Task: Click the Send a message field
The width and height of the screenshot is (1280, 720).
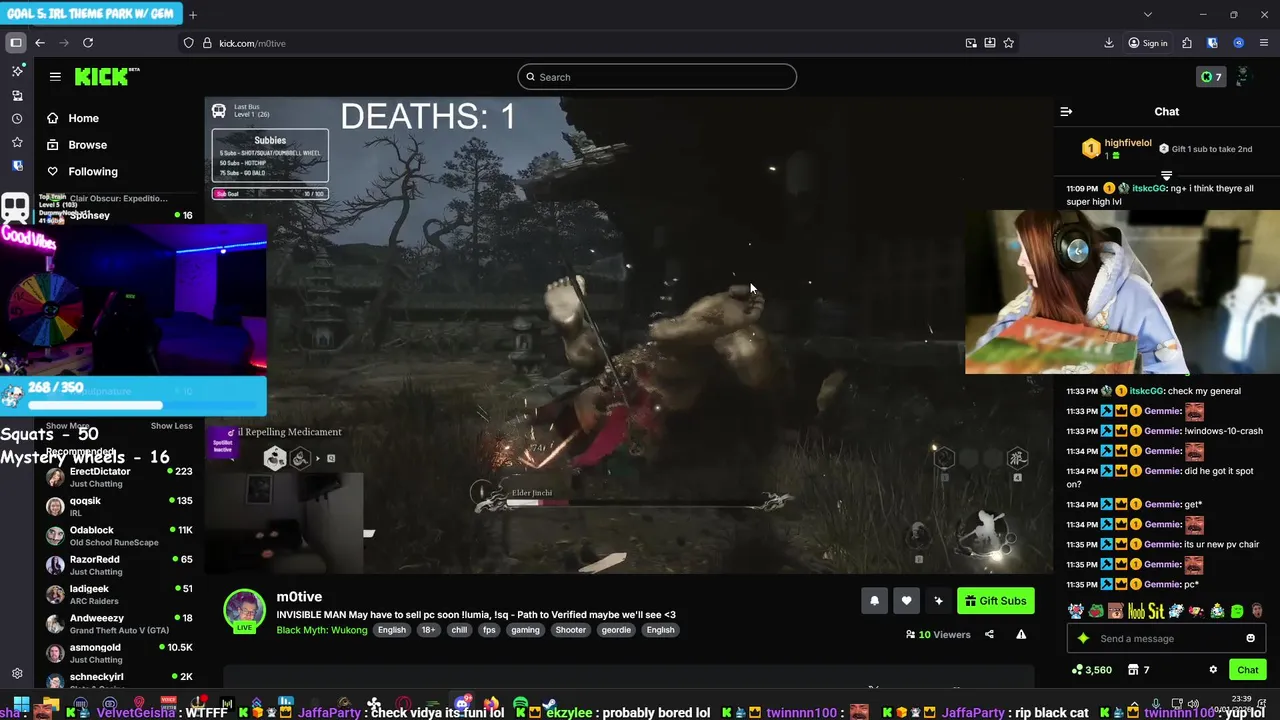Action: pos(1166,638)
